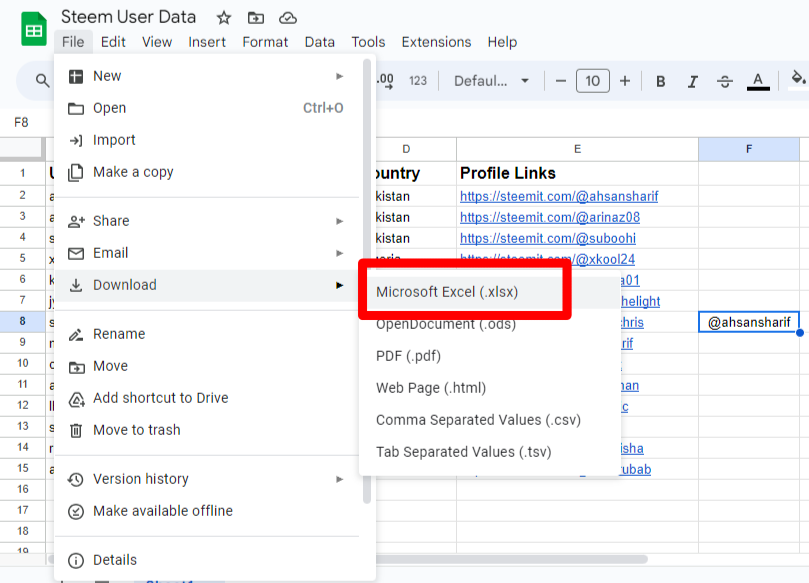
Task: Star the Steem User Data document
Action: click(224, 18)
